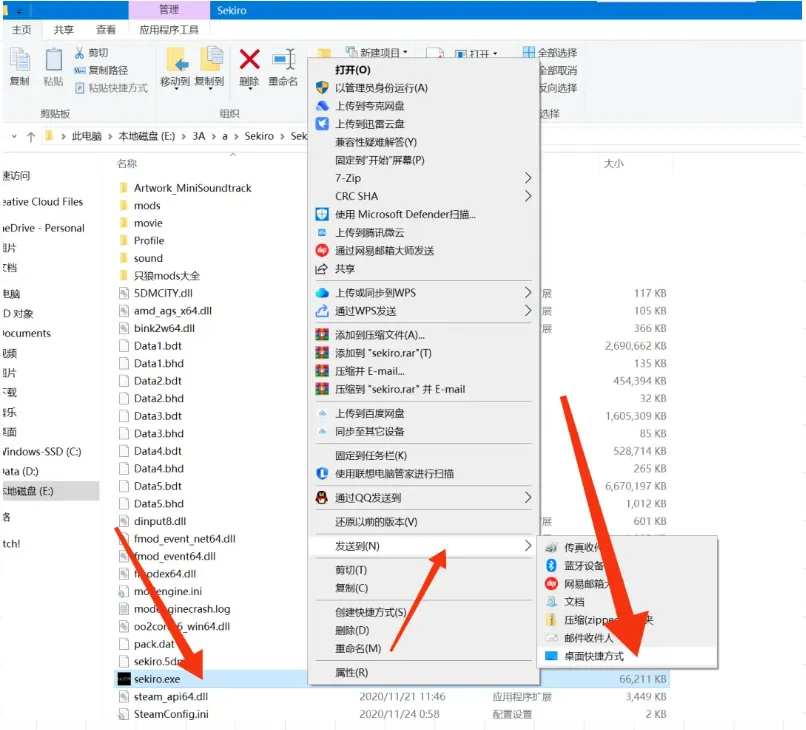Select Documents (文档) in Send to submenu

pyautogui.click(x=627, y=601)
